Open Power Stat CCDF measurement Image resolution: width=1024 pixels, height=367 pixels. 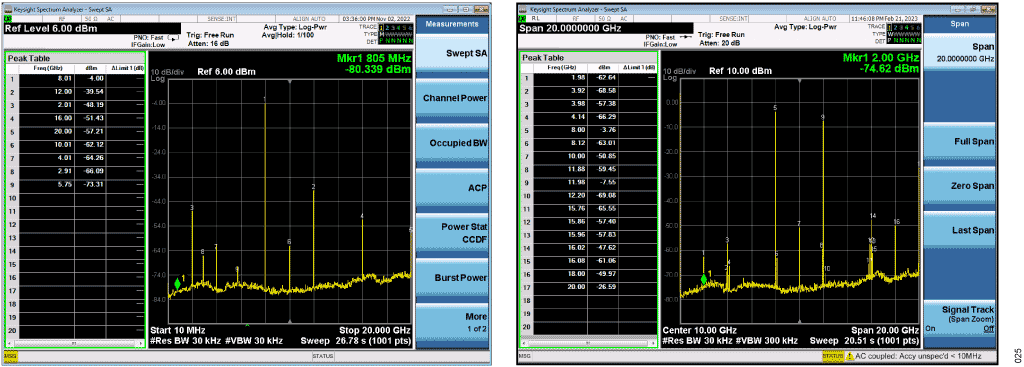pos(452,232)
